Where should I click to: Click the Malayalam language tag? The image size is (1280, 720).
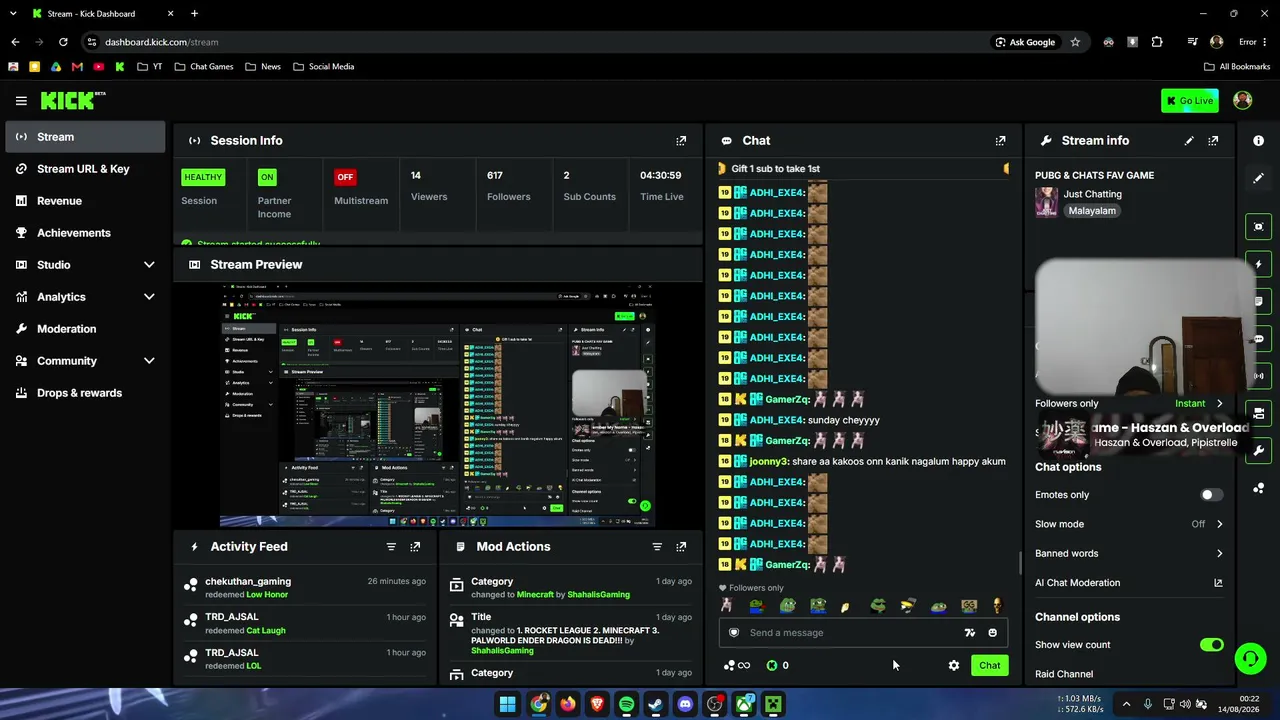[1092, 211]
